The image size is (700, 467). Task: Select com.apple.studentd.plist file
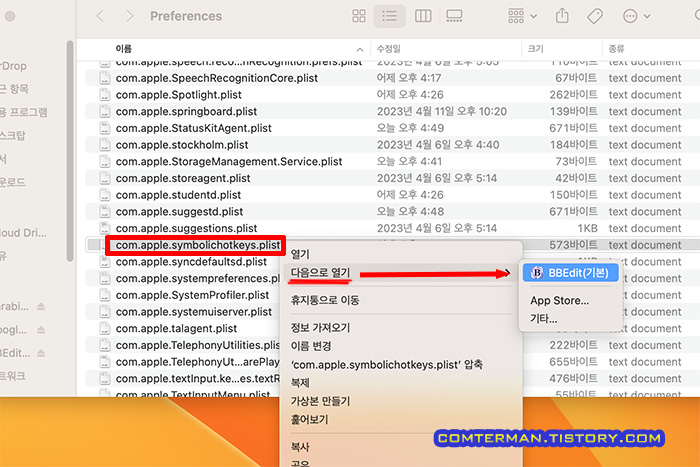point(178,195)
